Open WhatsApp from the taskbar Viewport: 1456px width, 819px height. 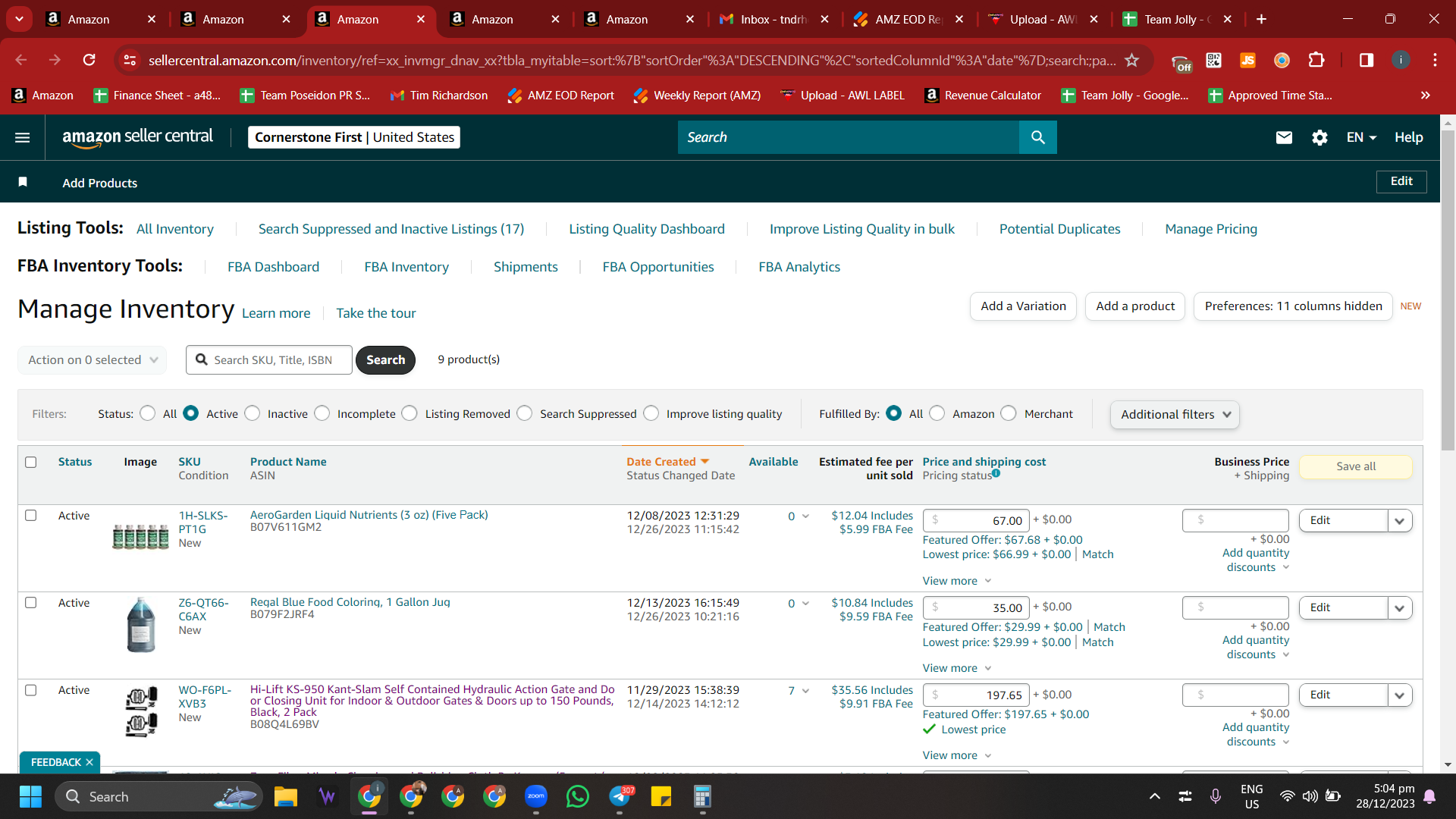578,796
